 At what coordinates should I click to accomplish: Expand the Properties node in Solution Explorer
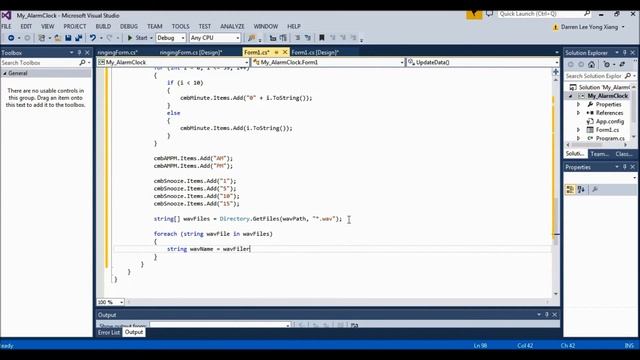coord(578,104)
